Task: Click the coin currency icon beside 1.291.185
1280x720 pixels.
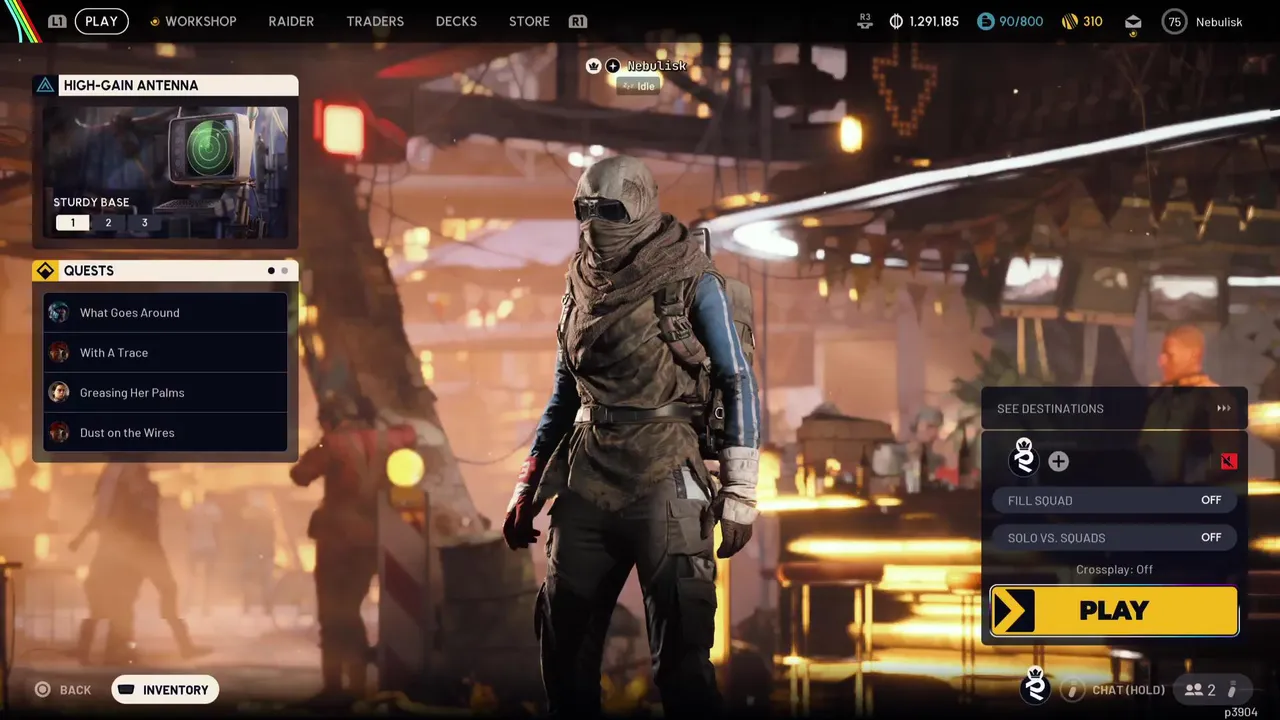Action: (896, 21)
